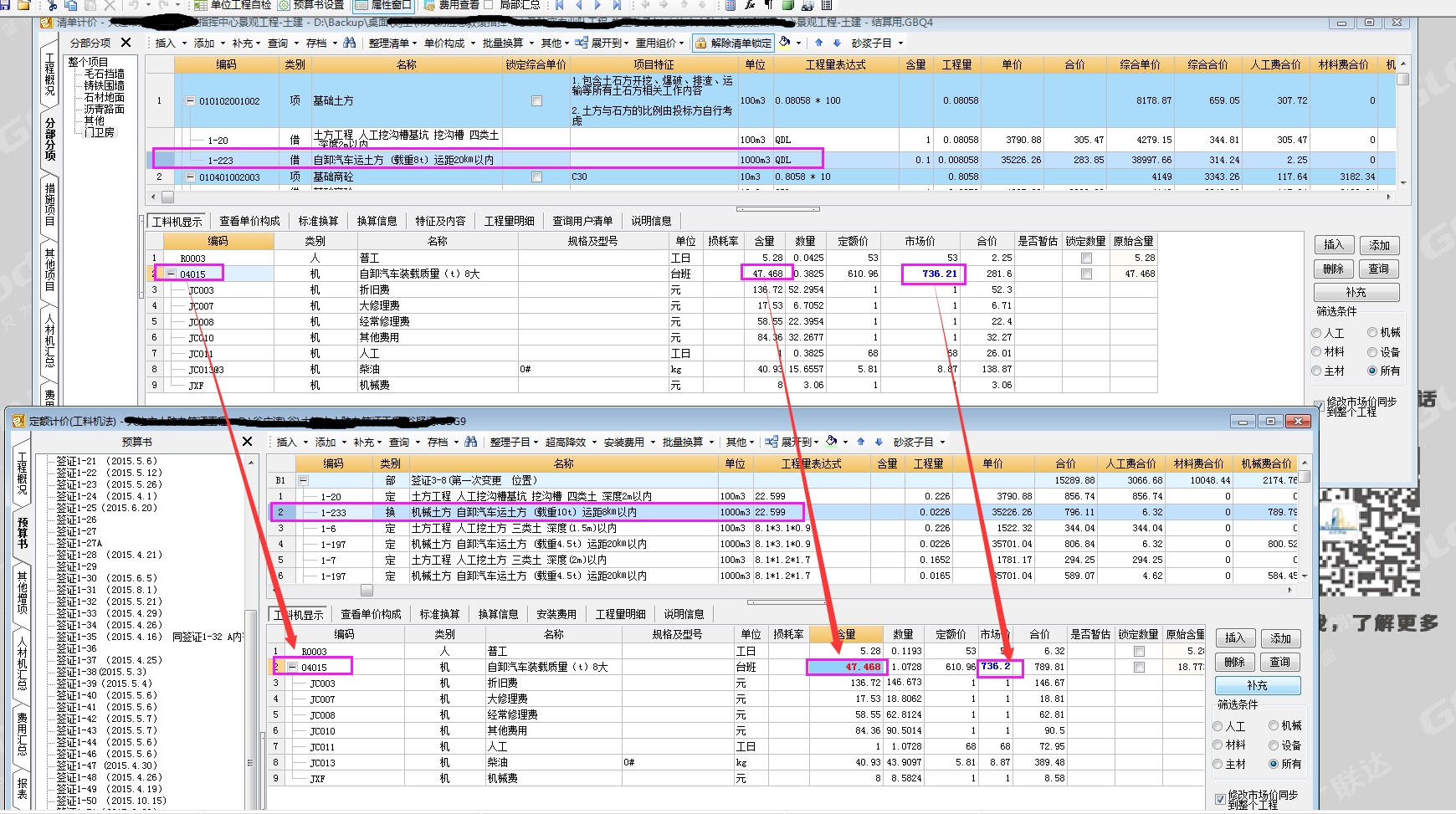Go to last record navigation arrow
Image resolution: width=1456 pixels, height=814 pixels.
[617, 5]
